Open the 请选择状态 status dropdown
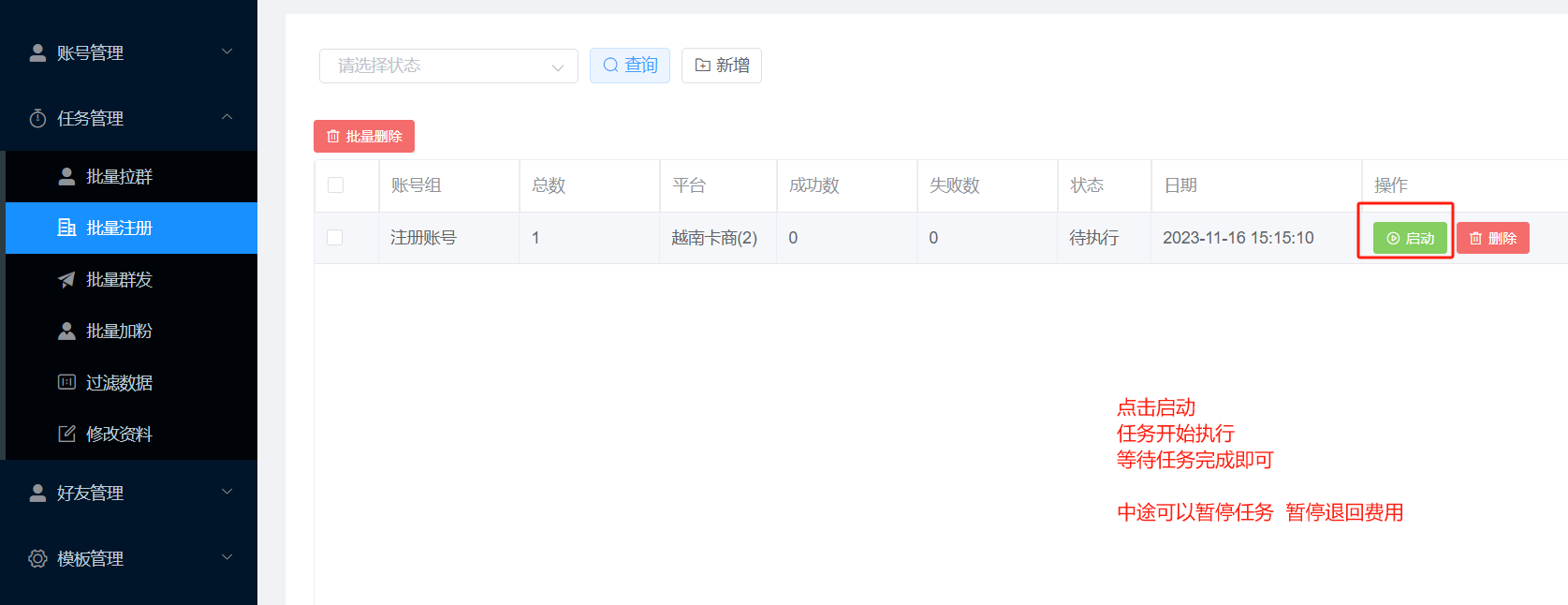 pyautogui.click(x=448, y=66)
